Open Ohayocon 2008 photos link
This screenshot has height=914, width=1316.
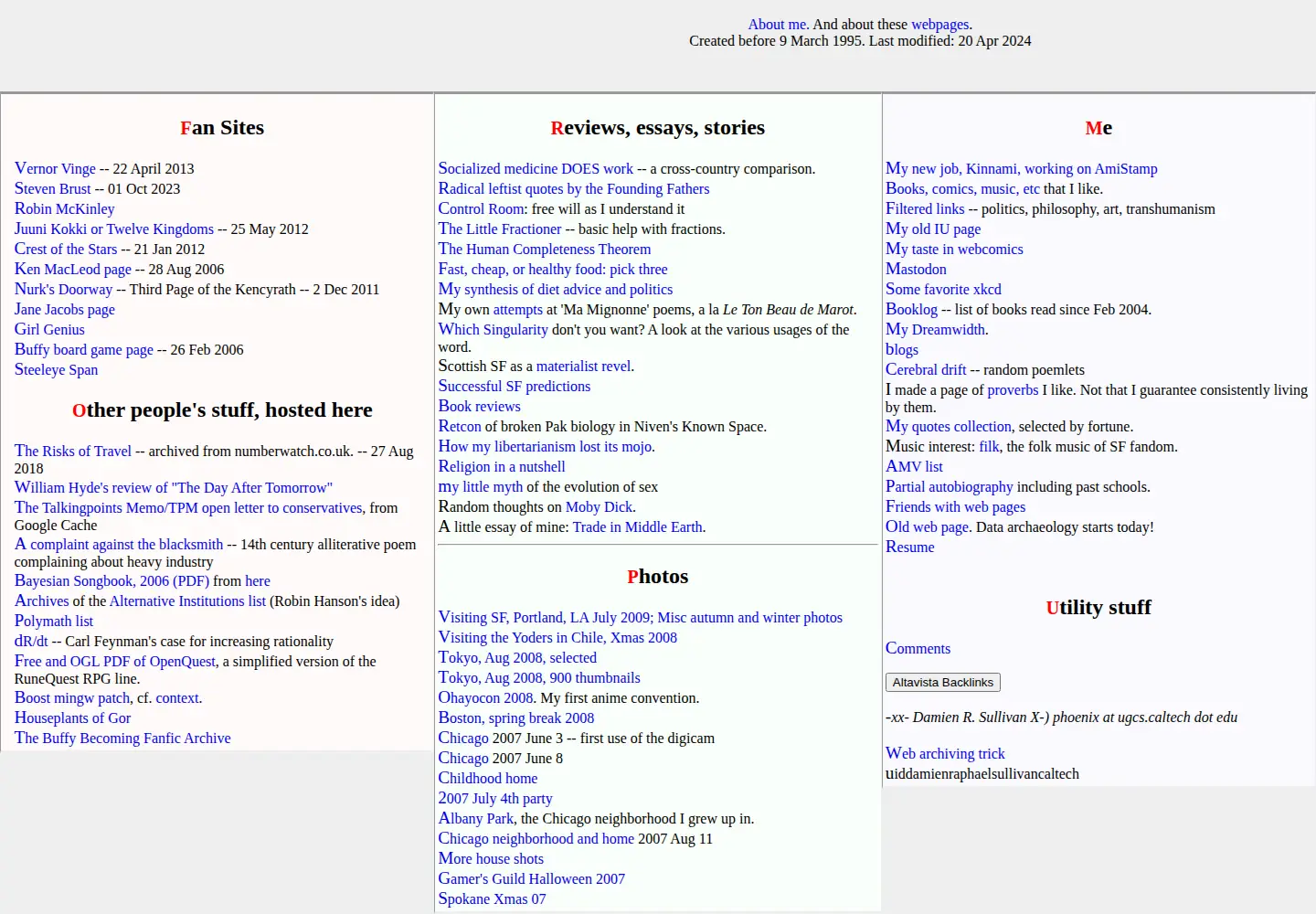485,697
